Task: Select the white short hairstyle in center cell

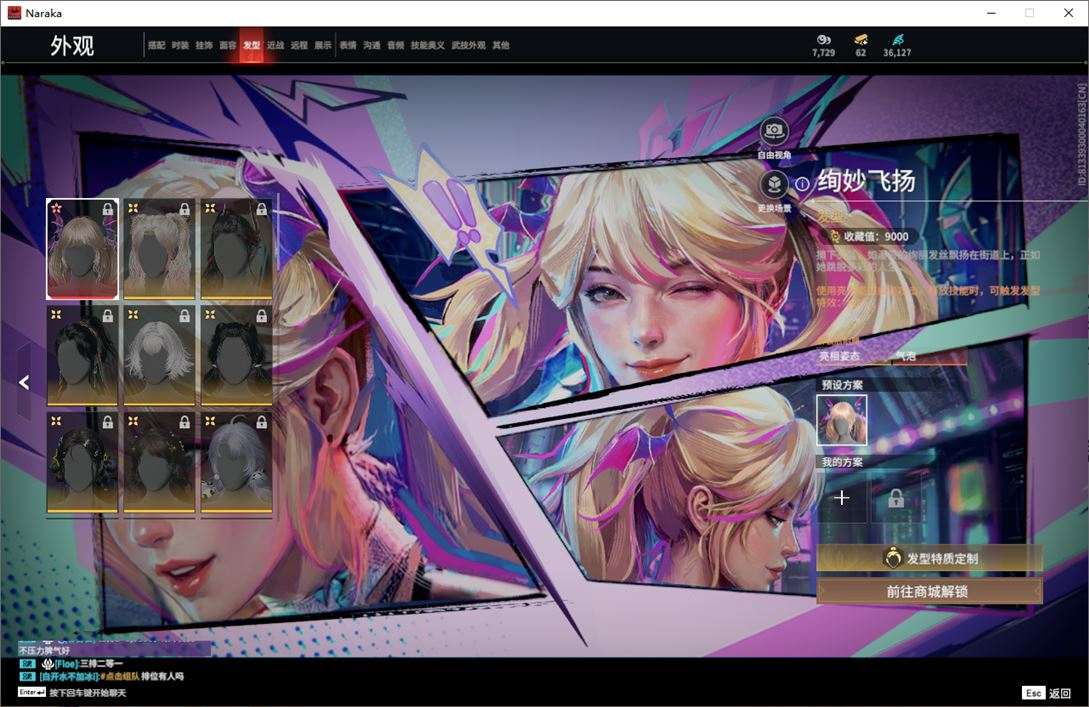Action: (159, 356)
